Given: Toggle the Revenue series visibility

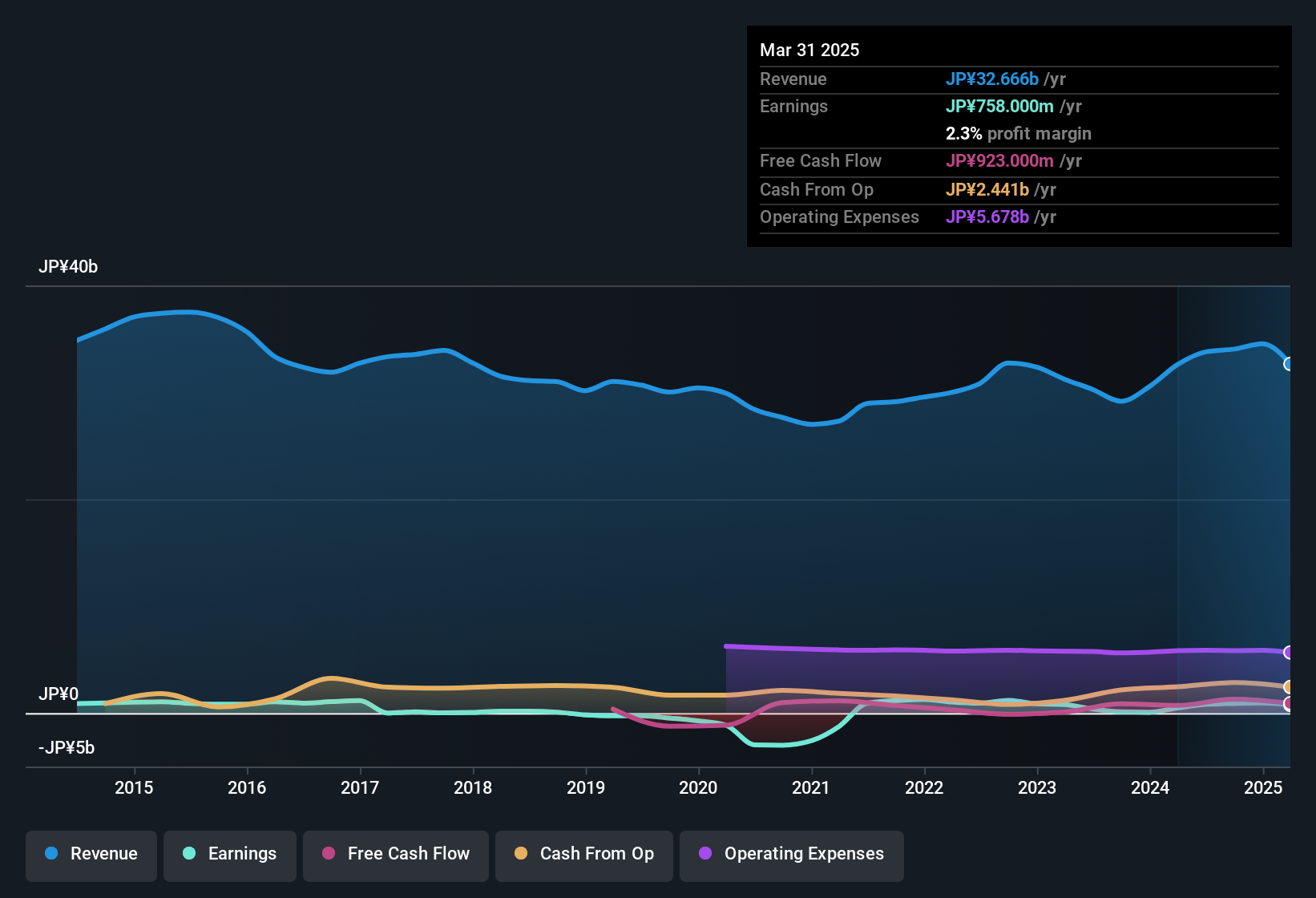Looking at the screenshot, I should click(x=91, y=854).
